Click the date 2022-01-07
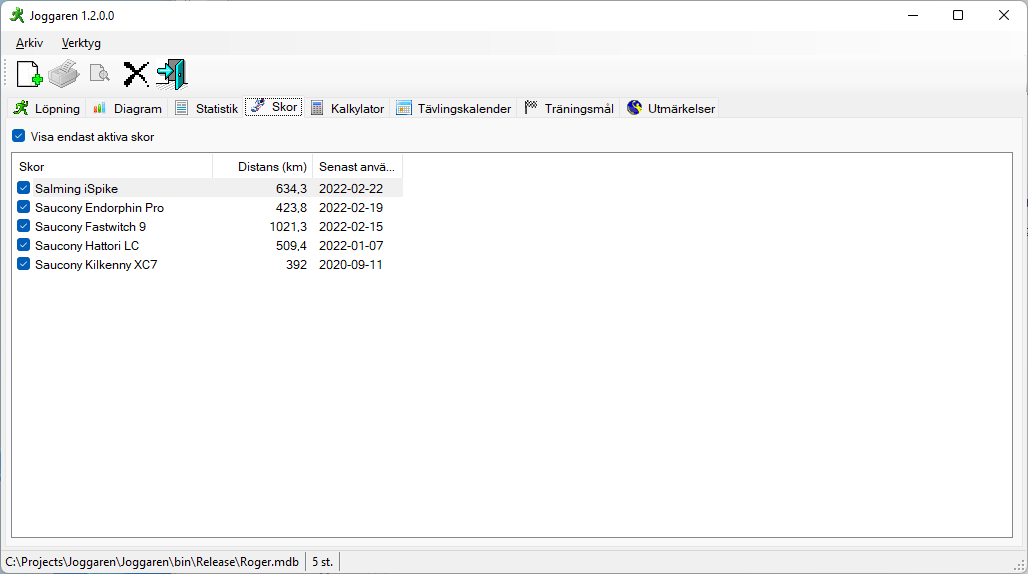Image resolution: width=1028 pixels, height=574 pixels. click(351, 246)
